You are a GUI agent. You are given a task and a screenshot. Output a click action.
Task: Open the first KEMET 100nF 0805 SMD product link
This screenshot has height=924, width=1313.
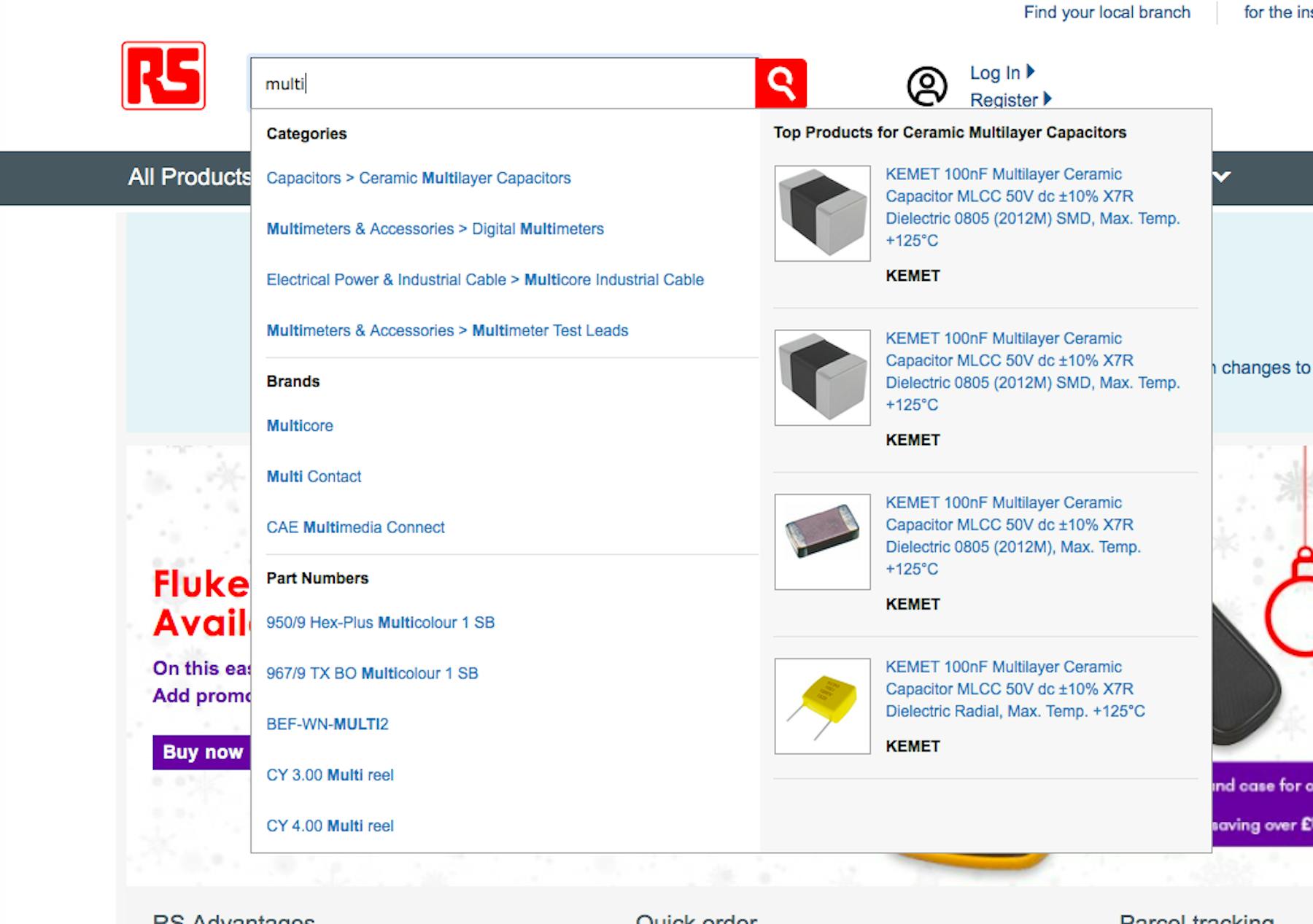coord(1032,207)
